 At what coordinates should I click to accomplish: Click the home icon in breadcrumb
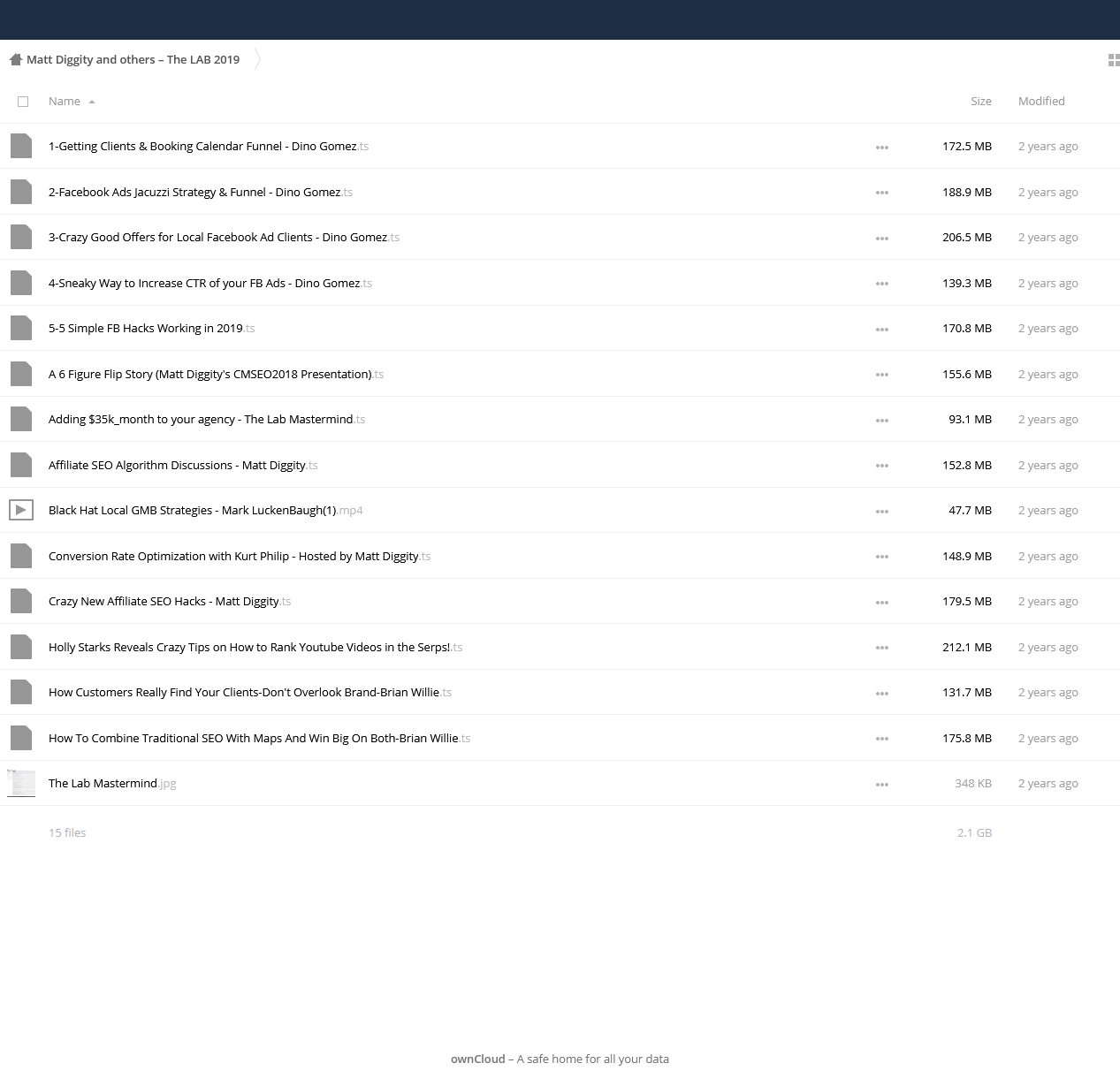click(15, 60)
